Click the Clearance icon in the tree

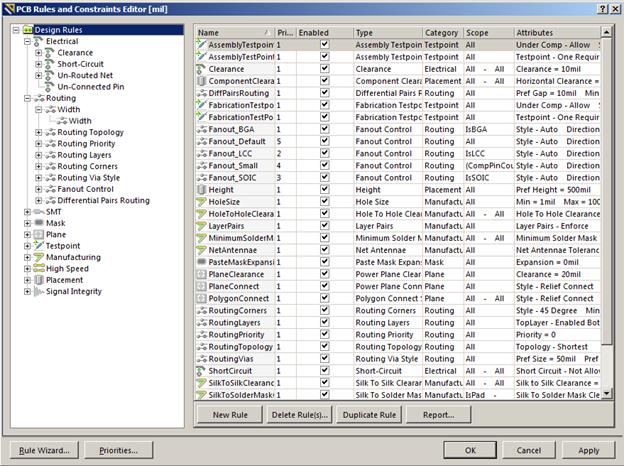pos(50,53)
